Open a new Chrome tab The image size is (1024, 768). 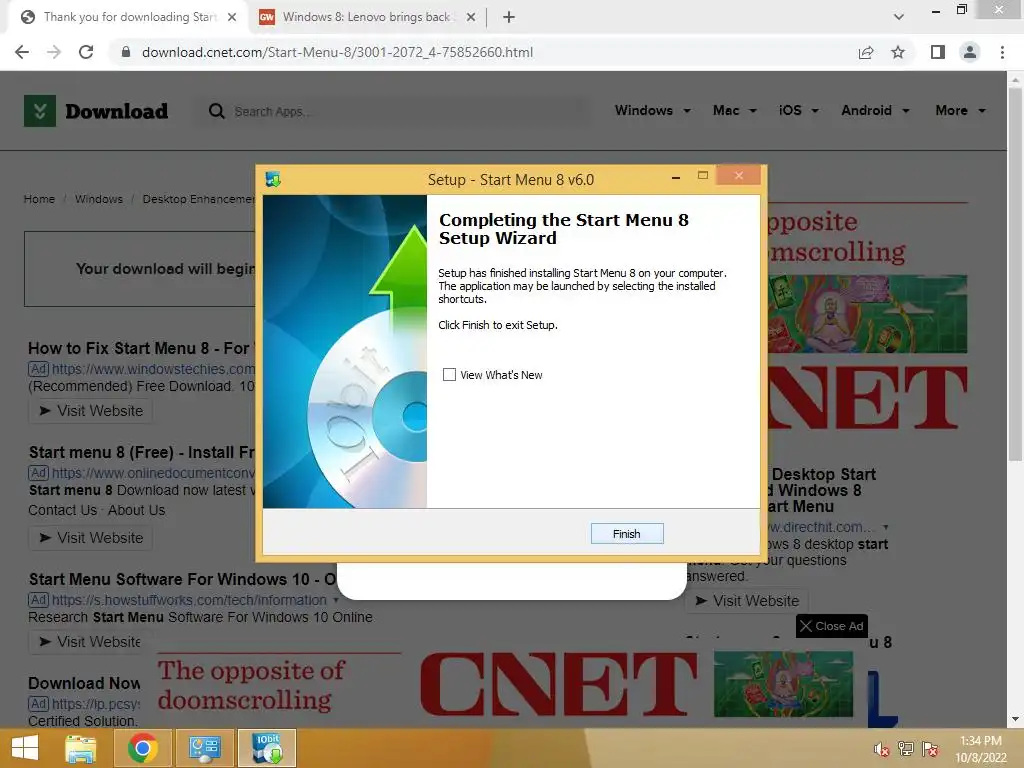(x=509, y=17)
